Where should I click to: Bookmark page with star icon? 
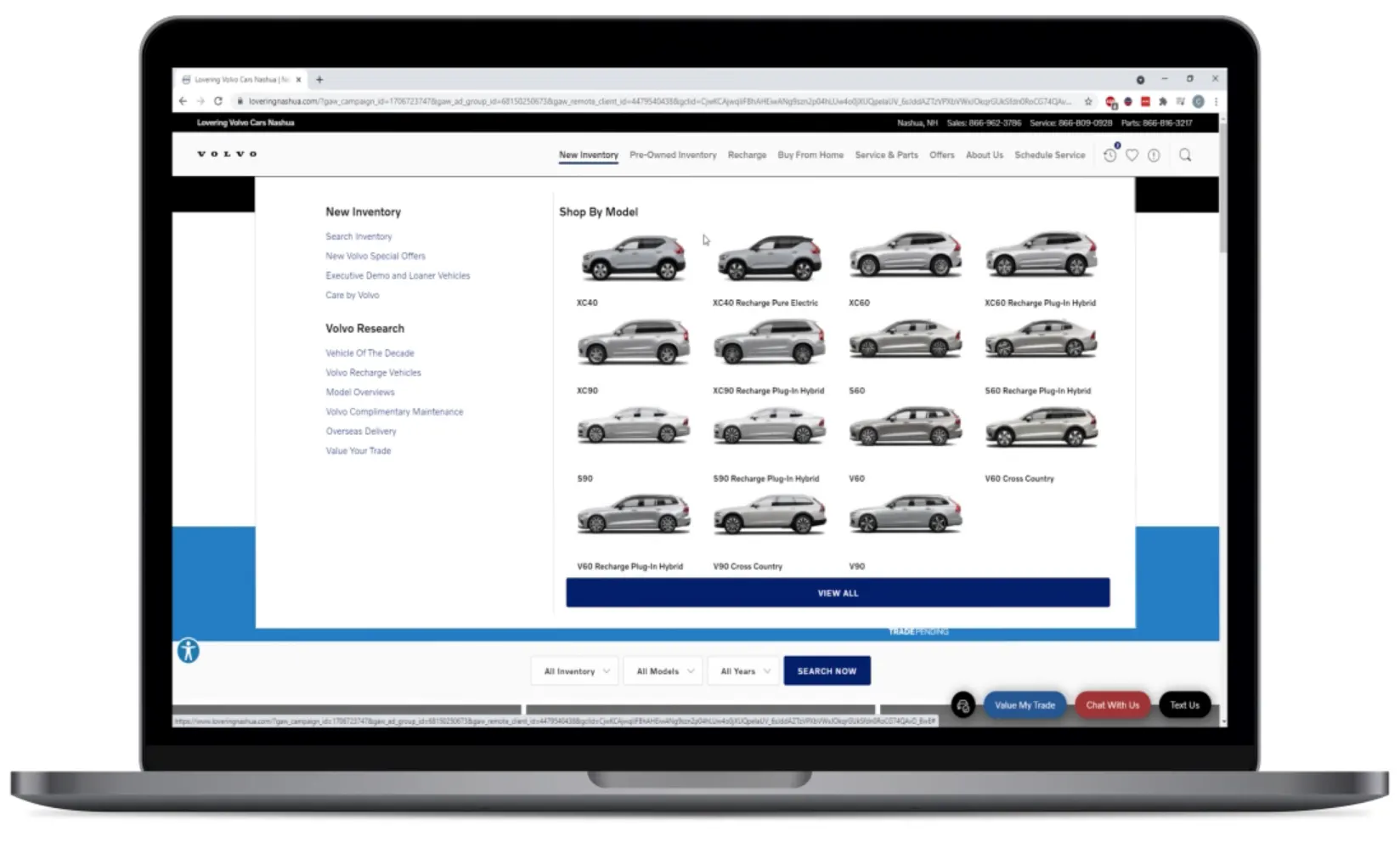point(1088,101)
